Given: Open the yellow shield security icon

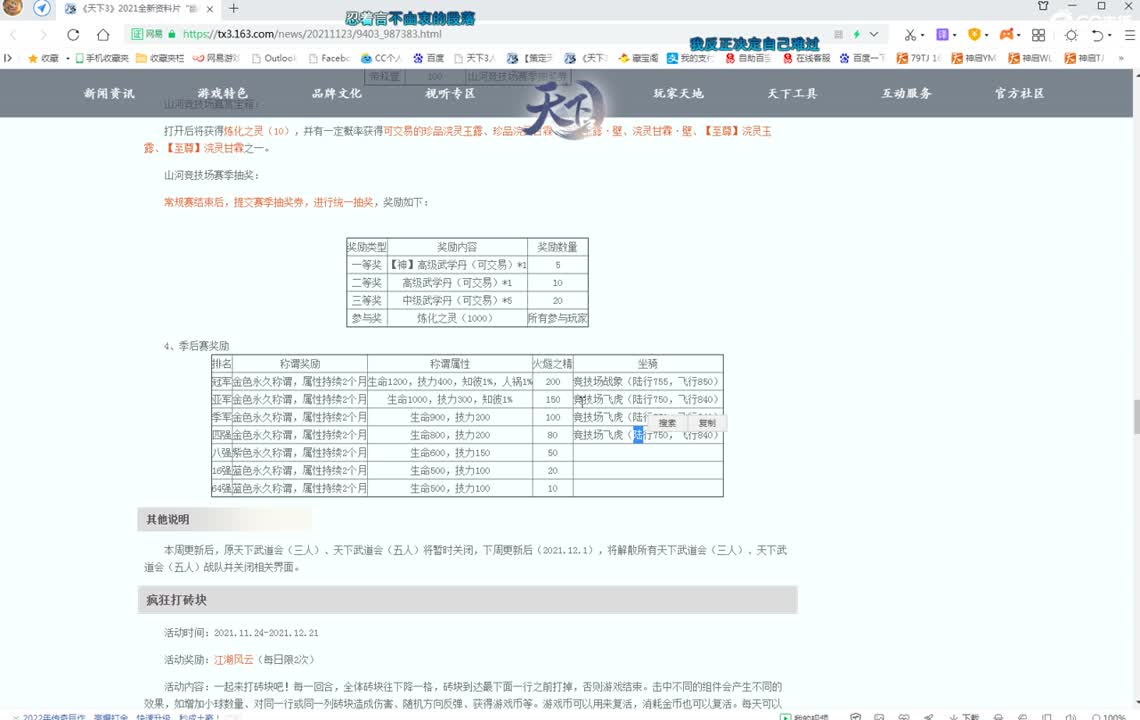Looking at the screenshot, I should tap(974, 34).
